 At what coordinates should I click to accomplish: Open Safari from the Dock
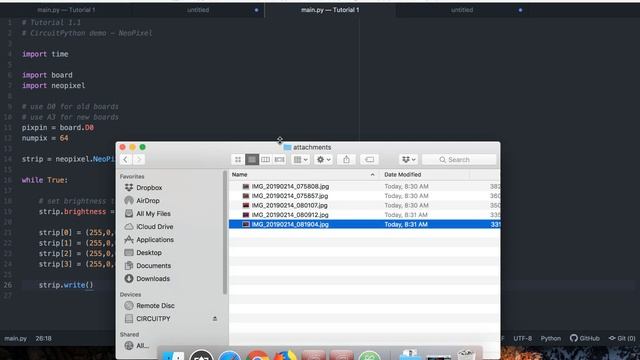[x=229, y=356]
